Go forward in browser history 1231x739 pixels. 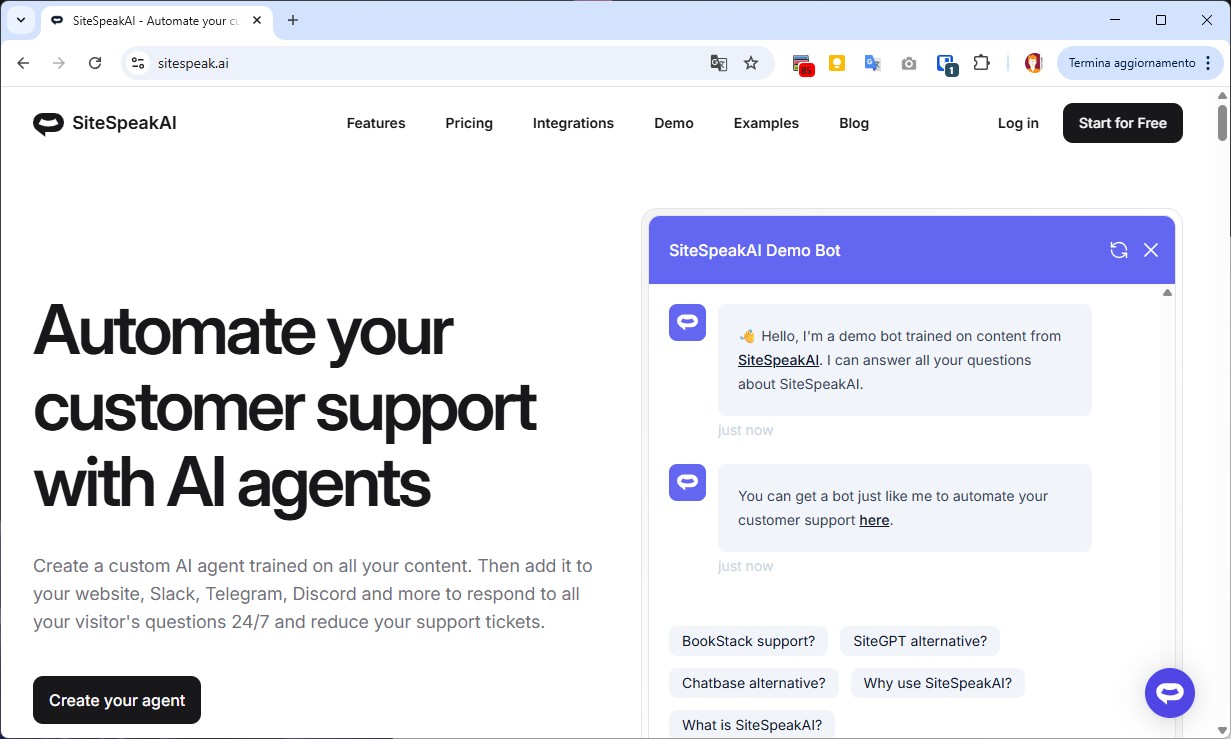tap(59, 63)
